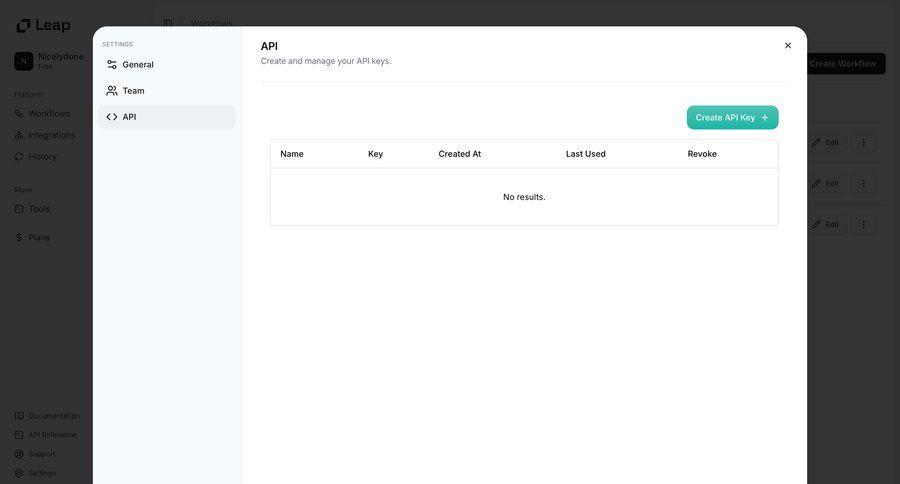The width and height of the screenshot is (900, 484).
Task: Click the Name column header
Action: coord(292,154)
